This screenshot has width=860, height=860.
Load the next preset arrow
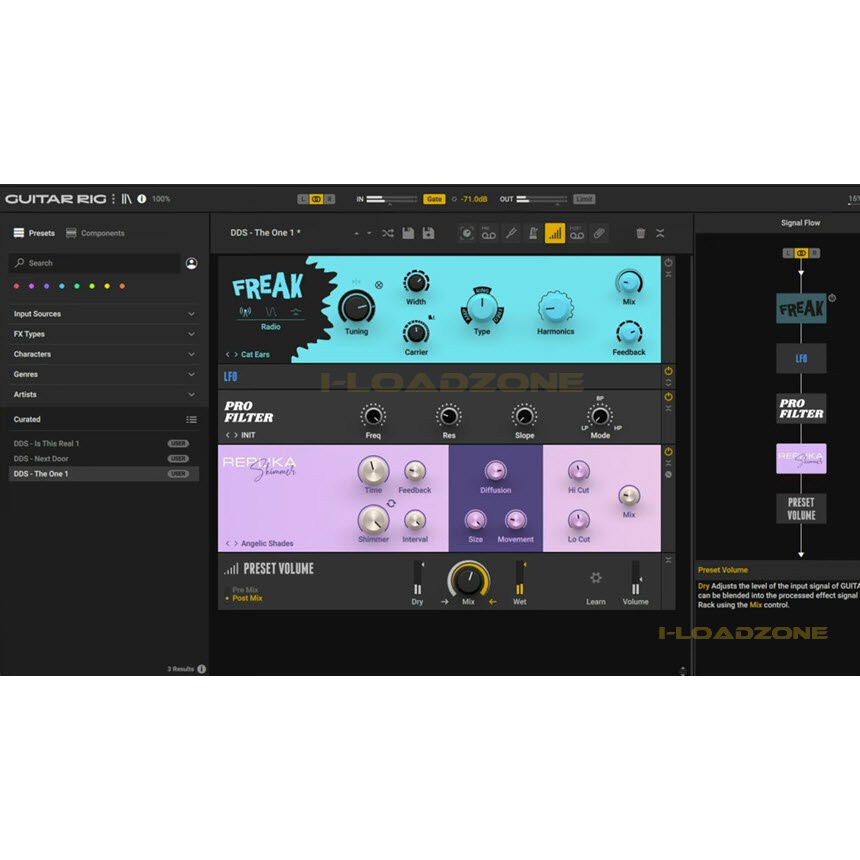tap(369, 234)
